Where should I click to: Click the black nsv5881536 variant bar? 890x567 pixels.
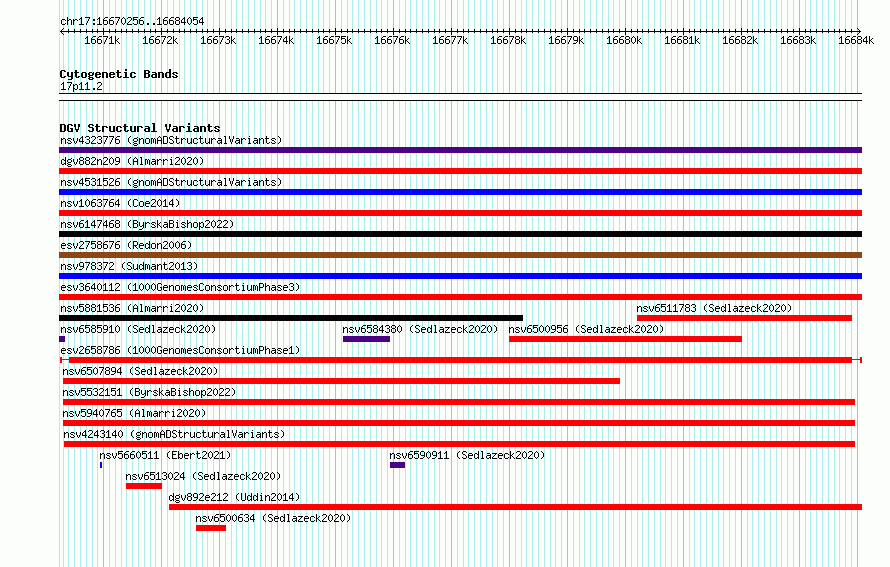point(291,318)
